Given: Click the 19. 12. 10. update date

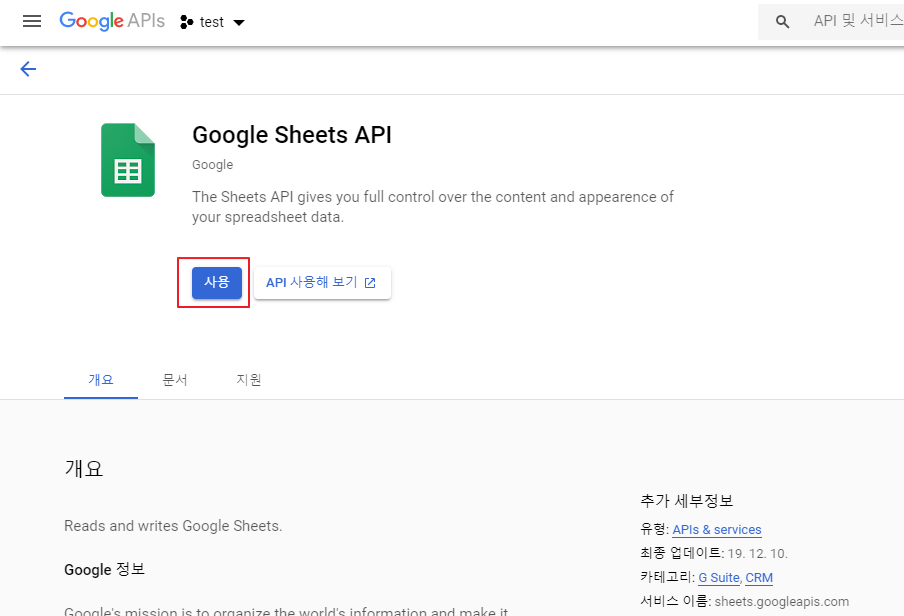Looking at the screenshot, I should 757,554.
